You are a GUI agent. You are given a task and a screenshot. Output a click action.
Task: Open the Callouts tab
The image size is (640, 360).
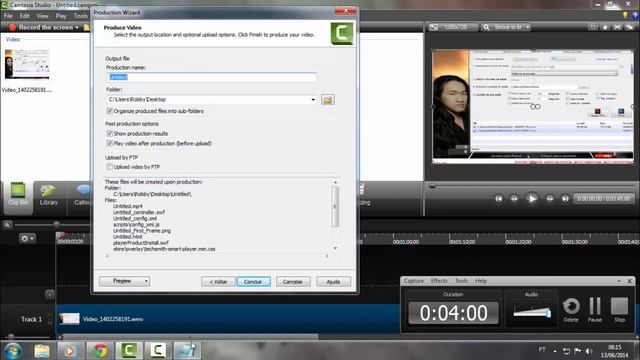(x=82, y=195)
